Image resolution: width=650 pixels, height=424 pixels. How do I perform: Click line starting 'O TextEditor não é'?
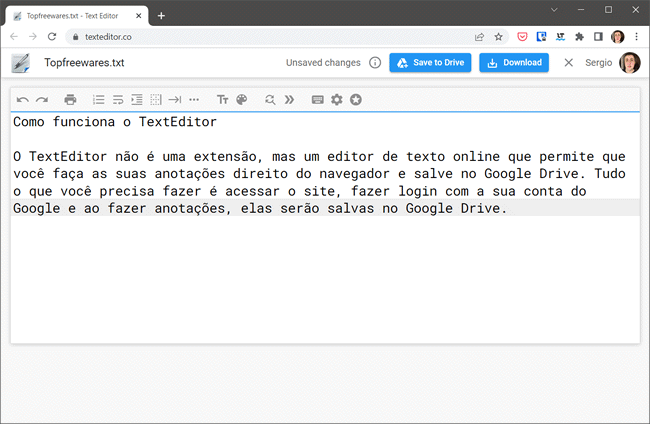coord(319,157)
